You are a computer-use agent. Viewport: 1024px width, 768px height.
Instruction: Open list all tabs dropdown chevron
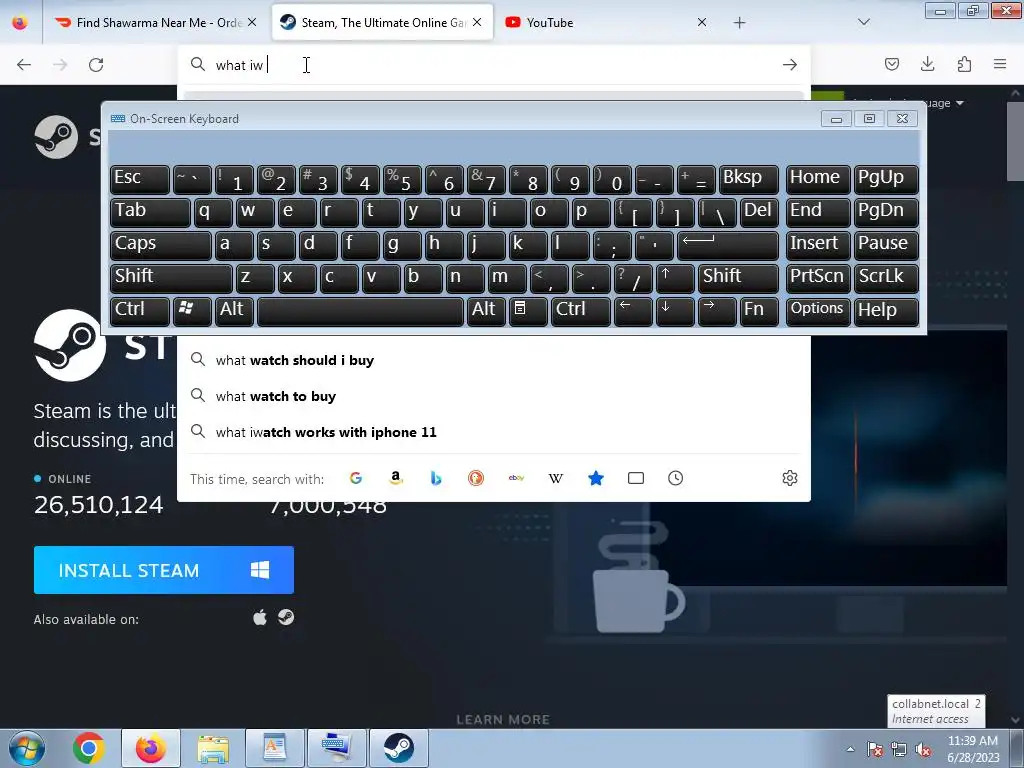[x=863, y=22]
